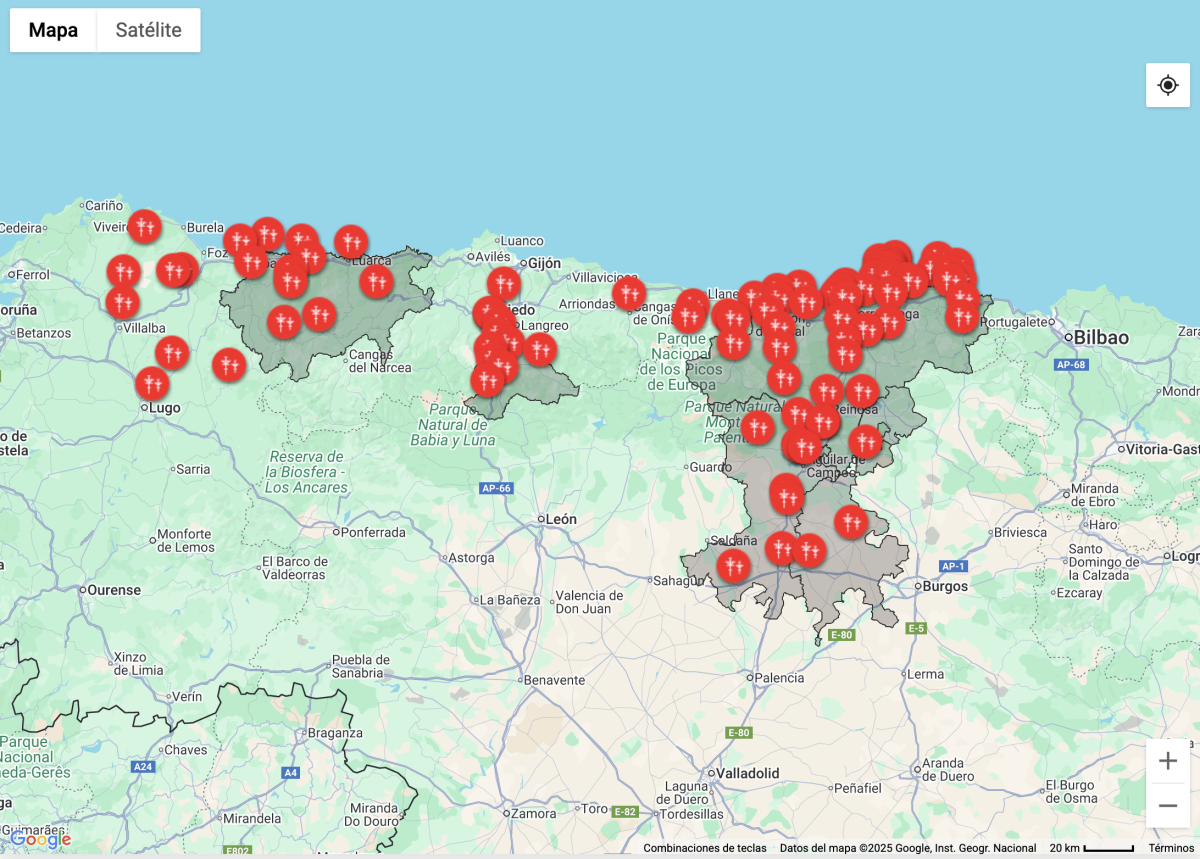Viewport: 1200px width, 859px height.
Task: Click the Bilbao city label
Action: tap(1100, 338)
